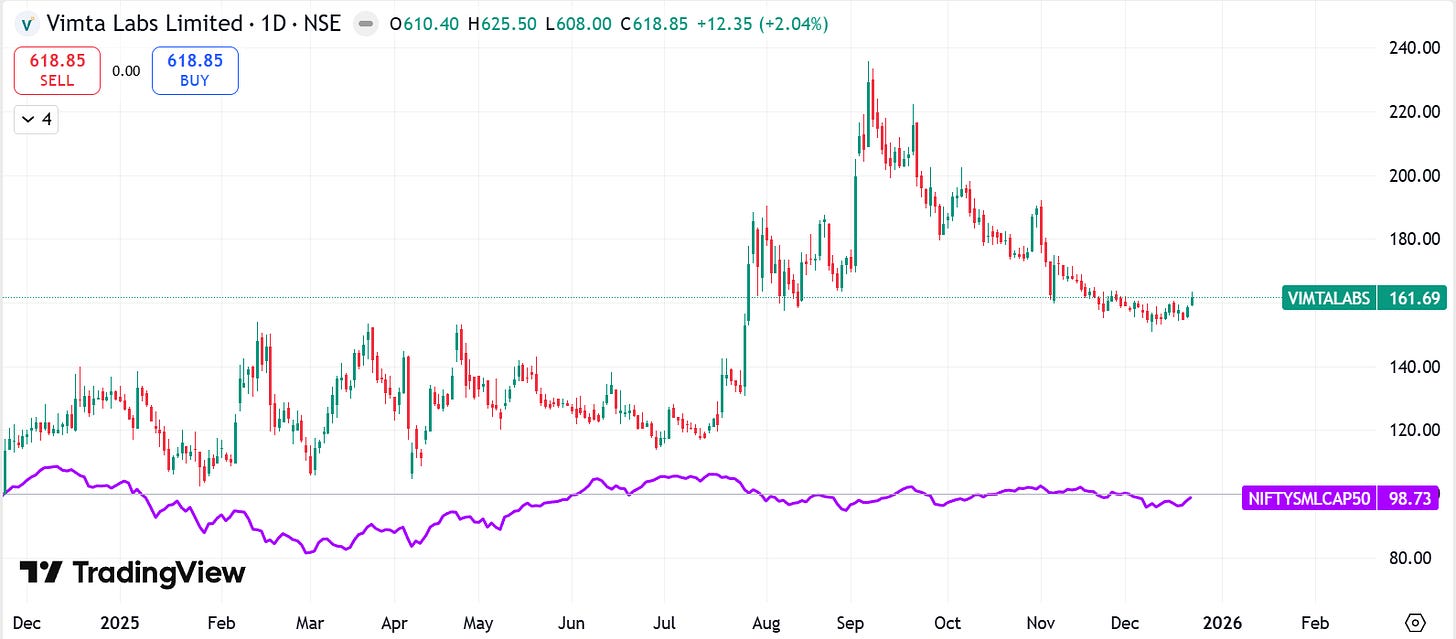Click the Dec label at the time axis start
The width and height of the screenshot is (1456, 639).
(x=26, y=623)
